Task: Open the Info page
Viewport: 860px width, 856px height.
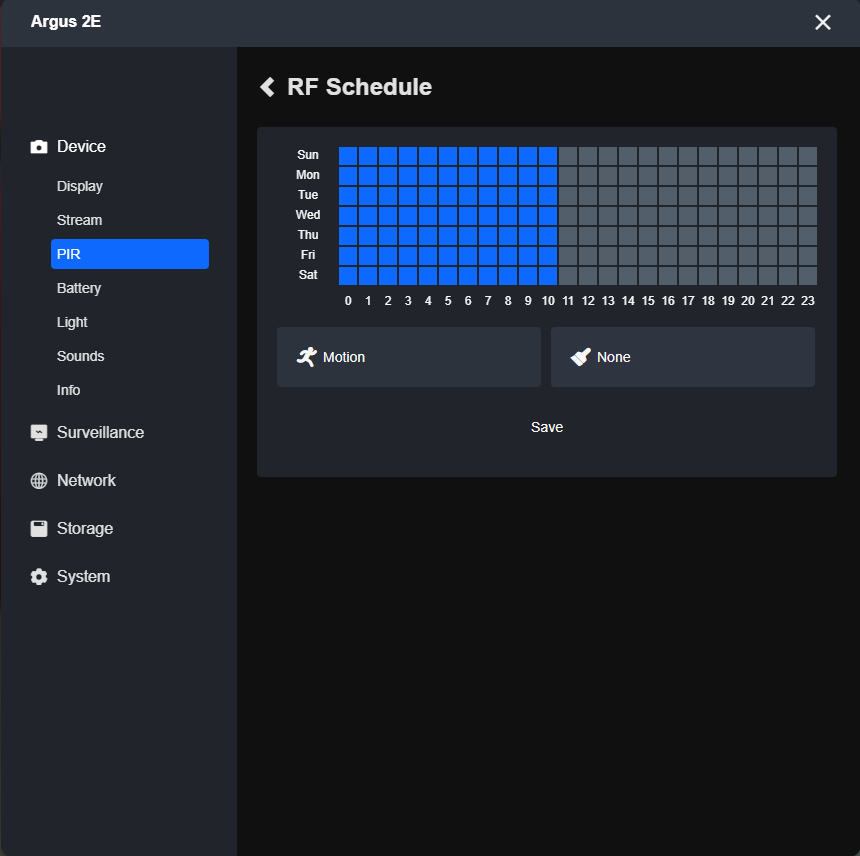Action: click(130, 390)
